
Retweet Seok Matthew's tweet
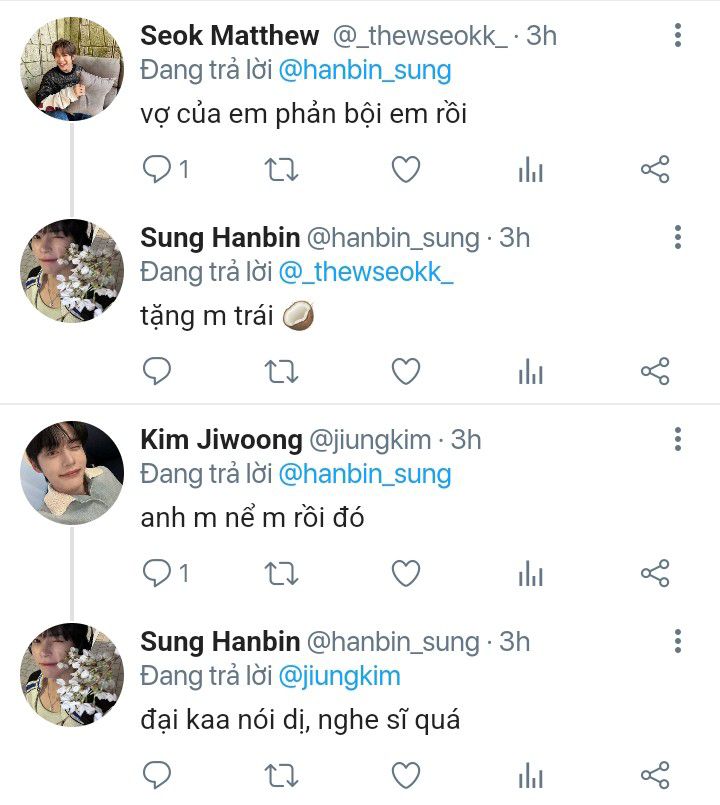[x=281, y=170]
